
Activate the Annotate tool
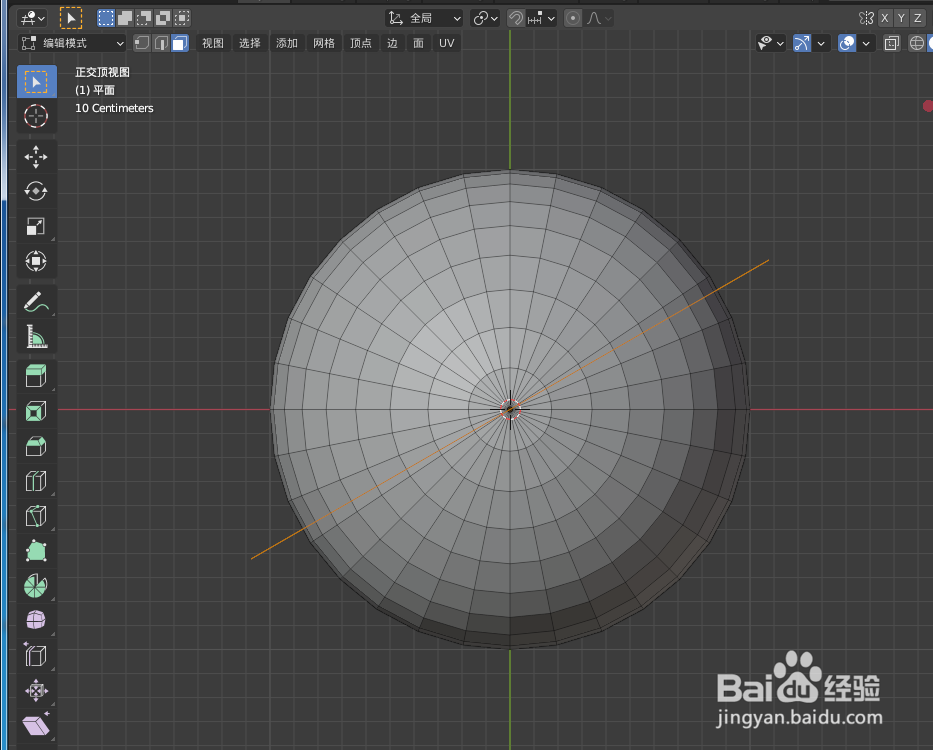[x=36, y=301]
